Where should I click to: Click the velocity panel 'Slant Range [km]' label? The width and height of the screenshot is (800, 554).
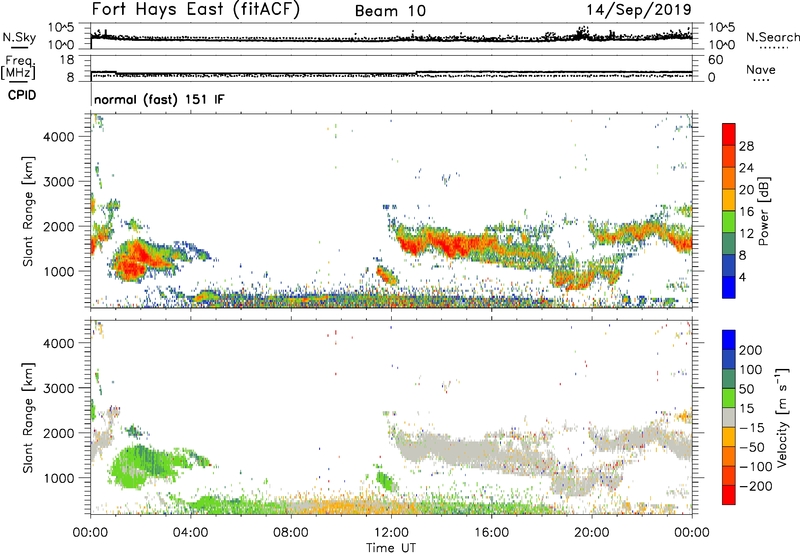[28, 418]
